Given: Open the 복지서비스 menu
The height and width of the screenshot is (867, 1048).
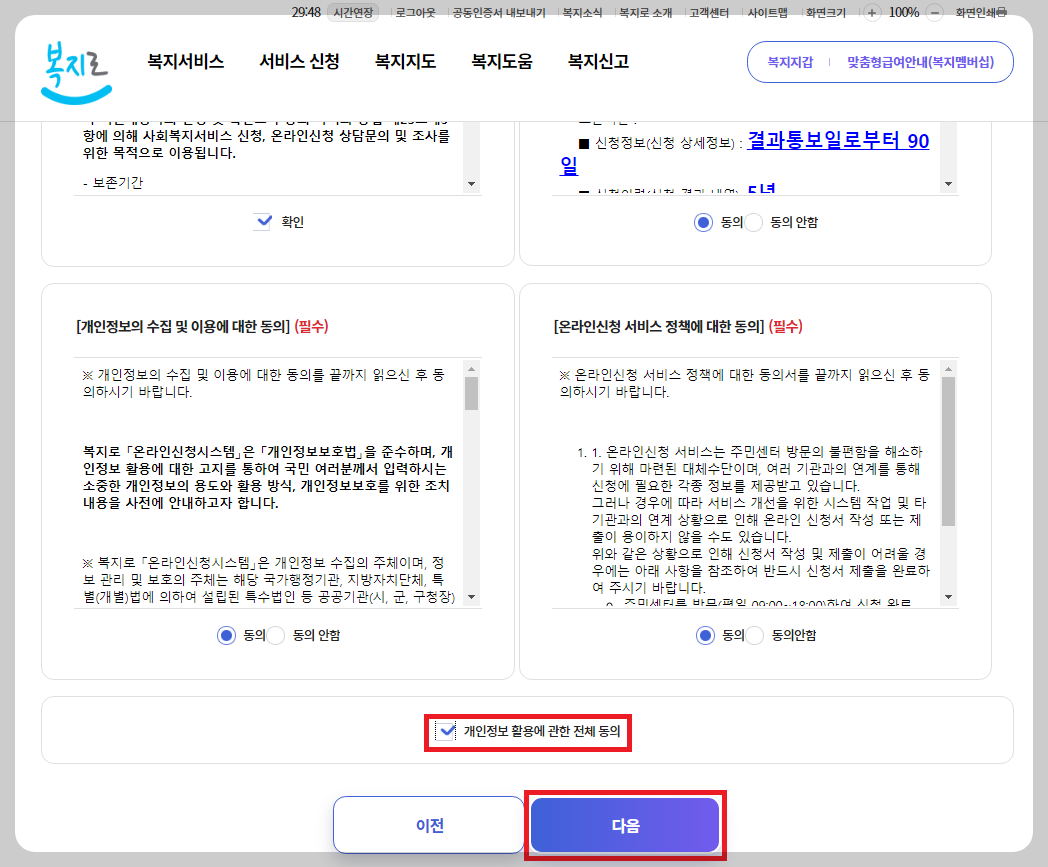Looking at the screenshot, I should 184,60.
